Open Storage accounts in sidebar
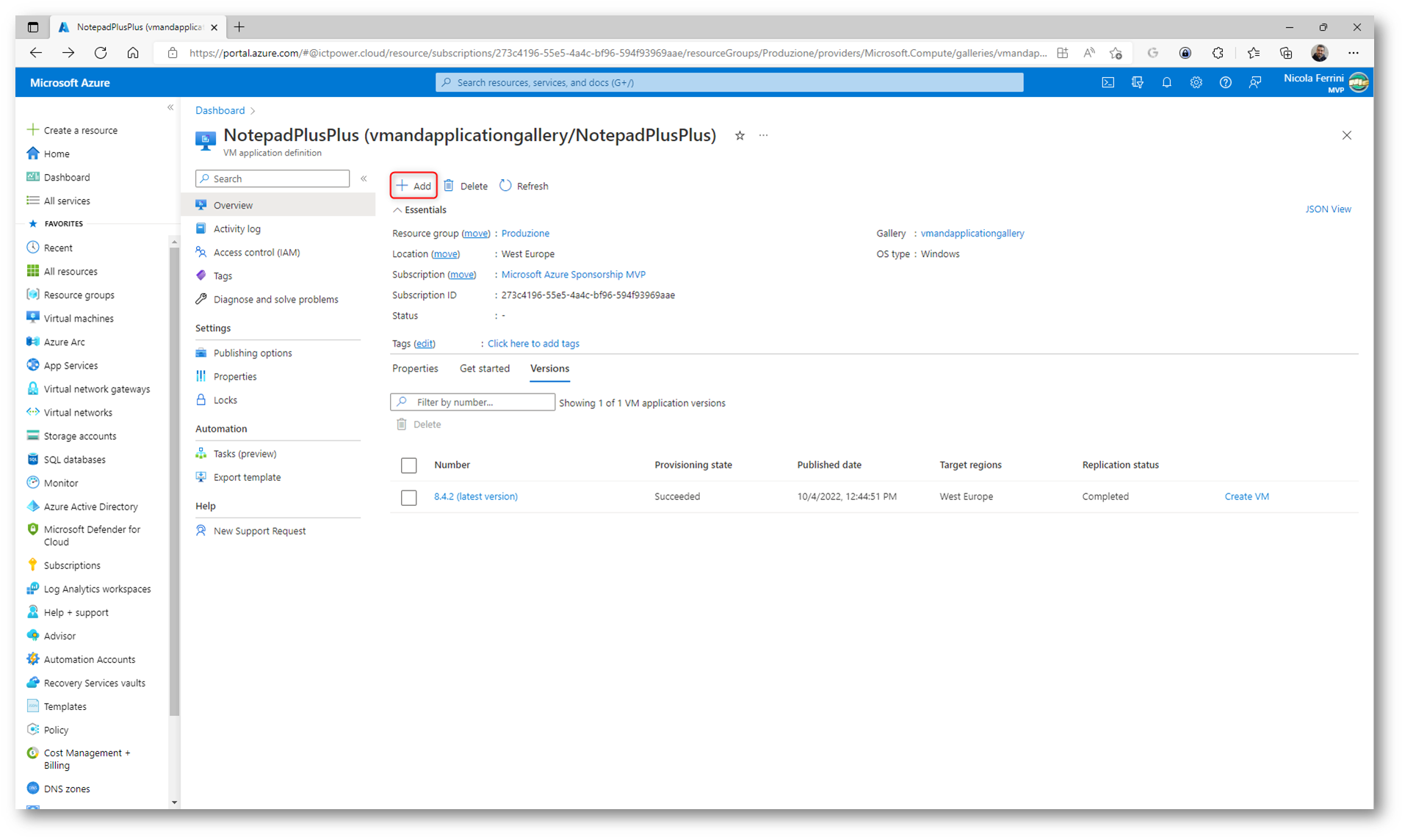 click(79, 436)
